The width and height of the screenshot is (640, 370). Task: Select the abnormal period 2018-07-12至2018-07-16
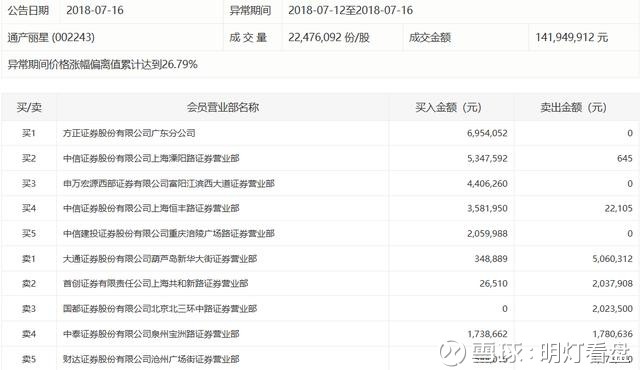(350, 10)
